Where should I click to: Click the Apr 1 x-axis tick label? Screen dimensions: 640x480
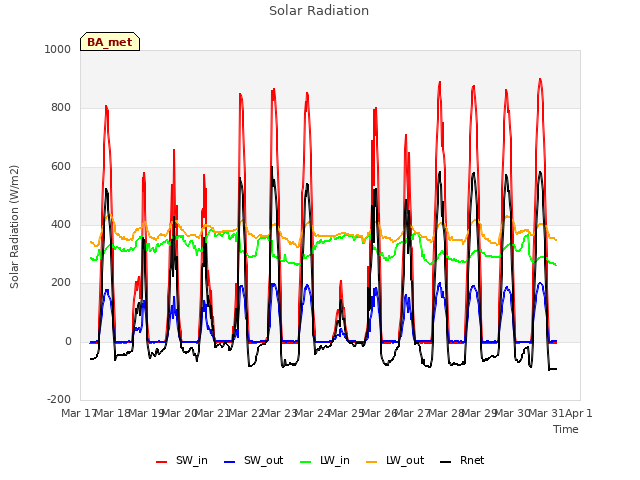579,413
